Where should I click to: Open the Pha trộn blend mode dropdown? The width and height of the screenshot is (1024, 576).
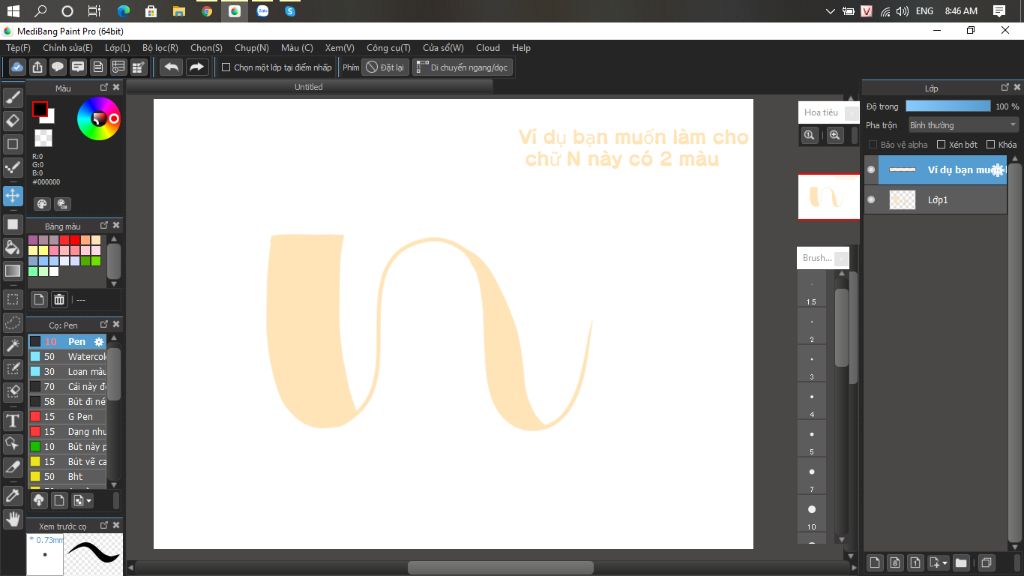click(963, 125)
